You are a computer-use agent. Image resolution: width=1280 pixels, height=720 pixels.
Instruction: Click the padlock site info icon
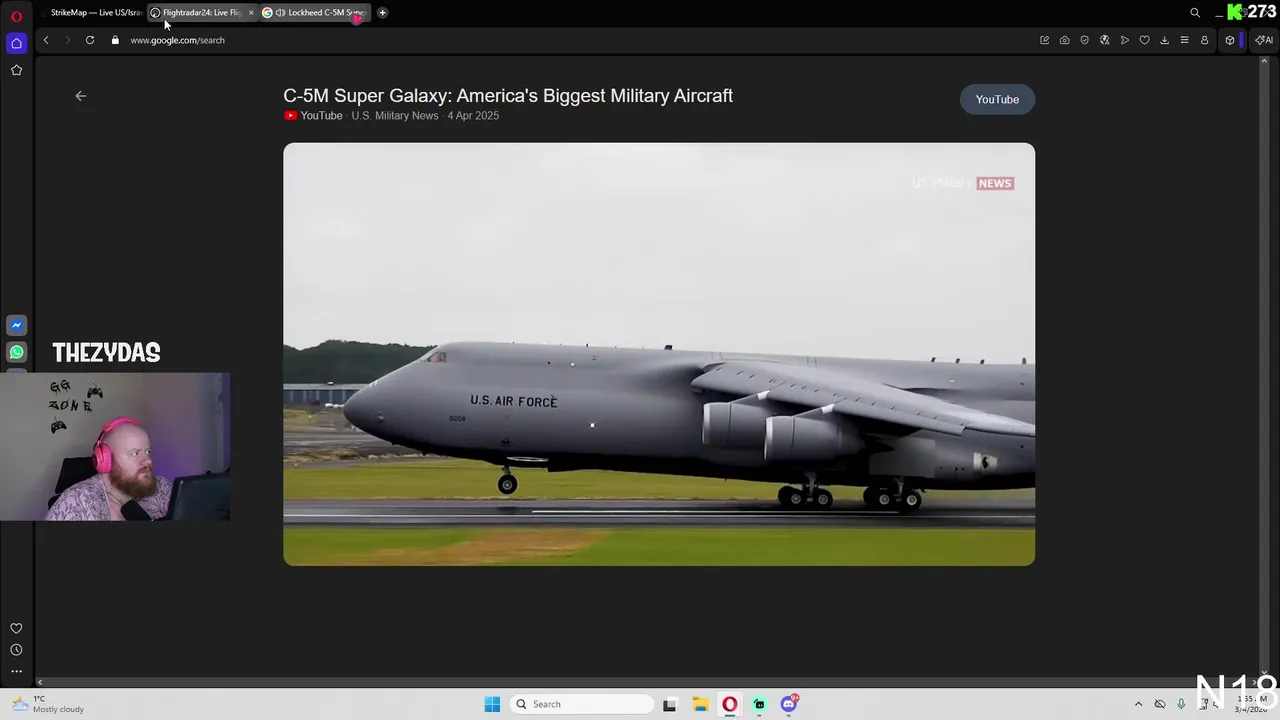pos(115,40)
